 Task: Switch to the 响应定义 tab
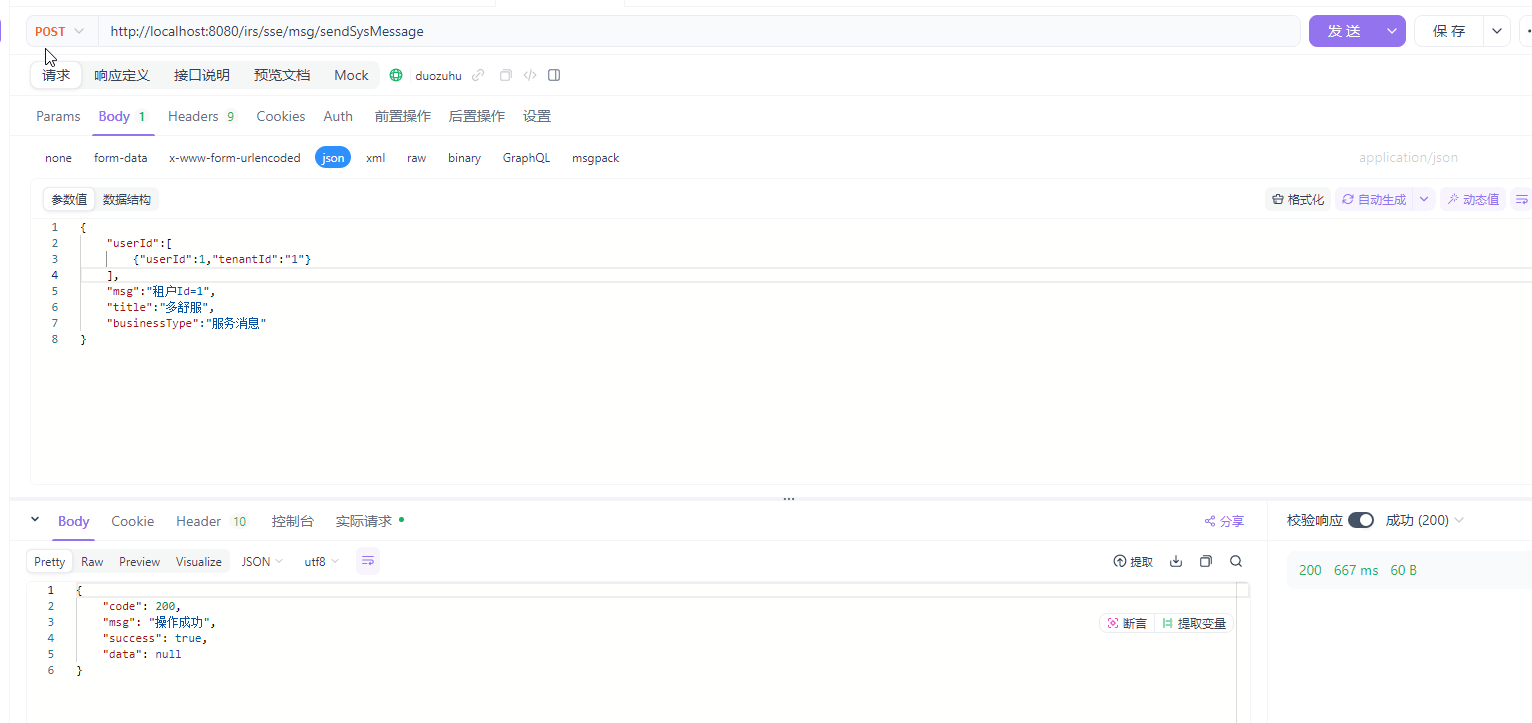122,75
